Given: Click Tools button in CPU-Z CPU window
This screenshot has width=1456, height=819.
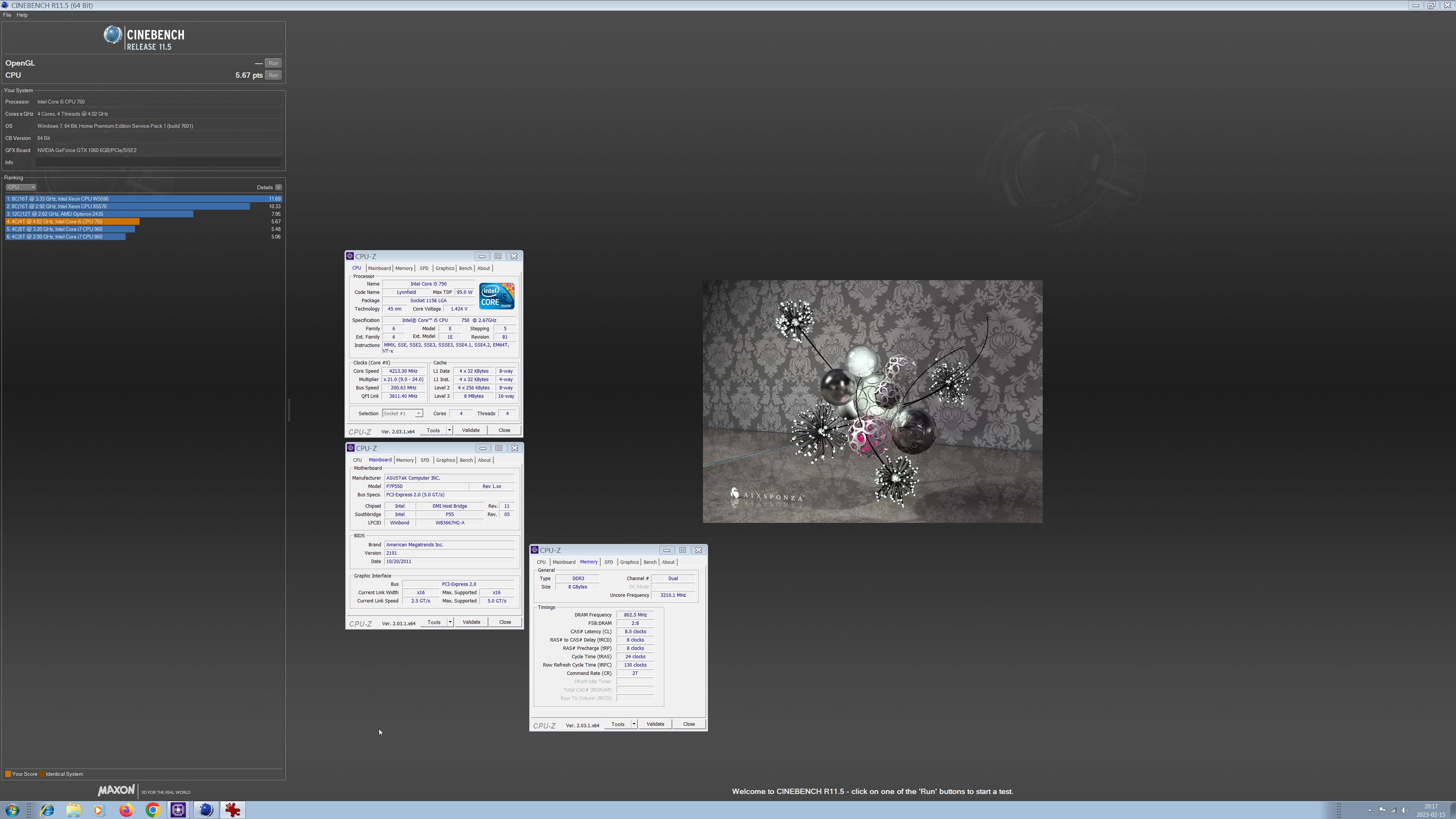Looking at the screenshot, I should 433,430.
